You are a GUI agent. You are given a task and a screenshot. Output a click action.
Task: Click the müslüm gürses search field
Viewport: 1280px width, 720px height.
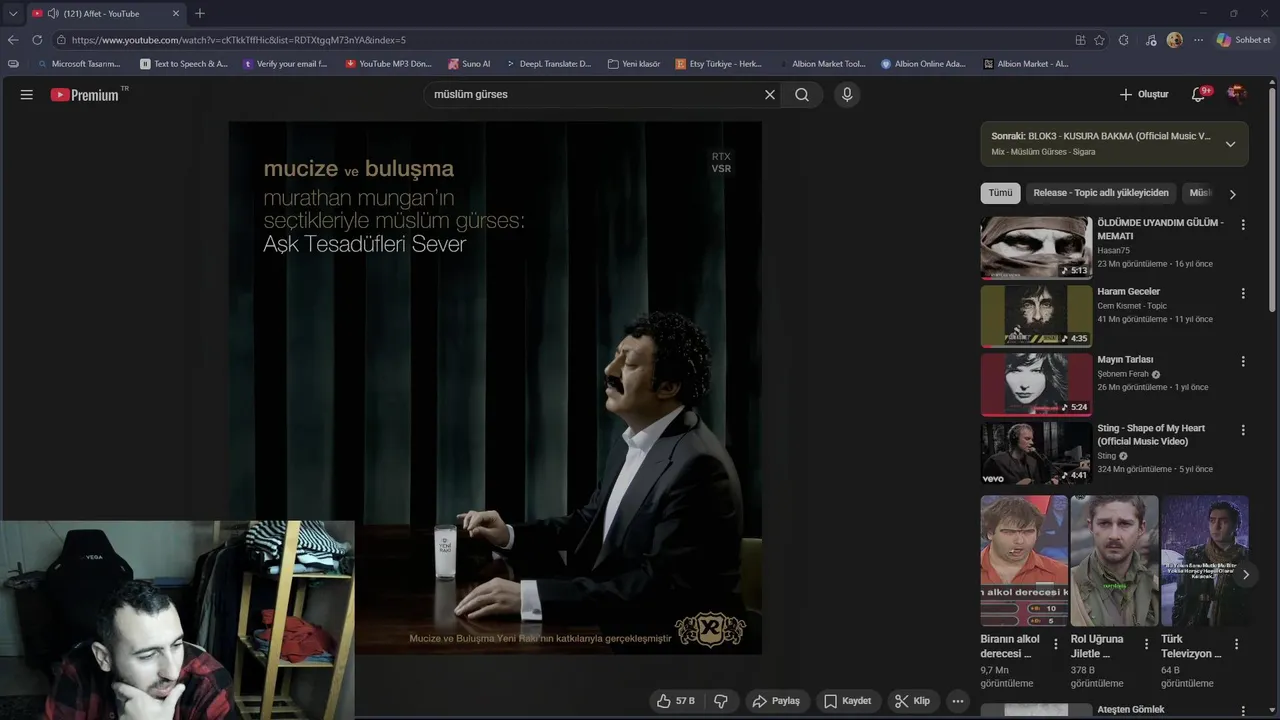[590, 95]
